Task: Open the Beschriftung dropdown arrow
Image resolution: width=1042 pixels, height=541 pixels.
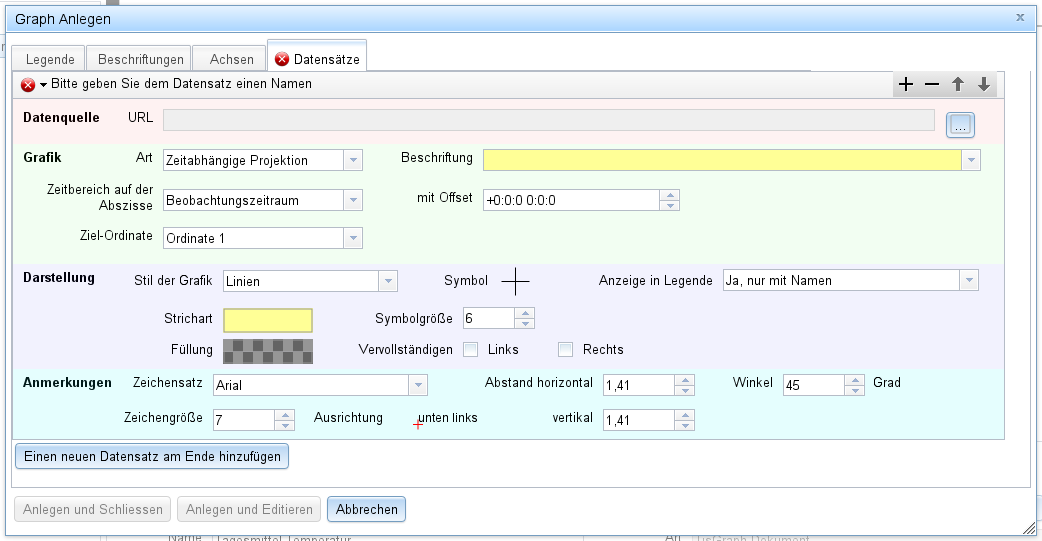Action: point(971,160)
